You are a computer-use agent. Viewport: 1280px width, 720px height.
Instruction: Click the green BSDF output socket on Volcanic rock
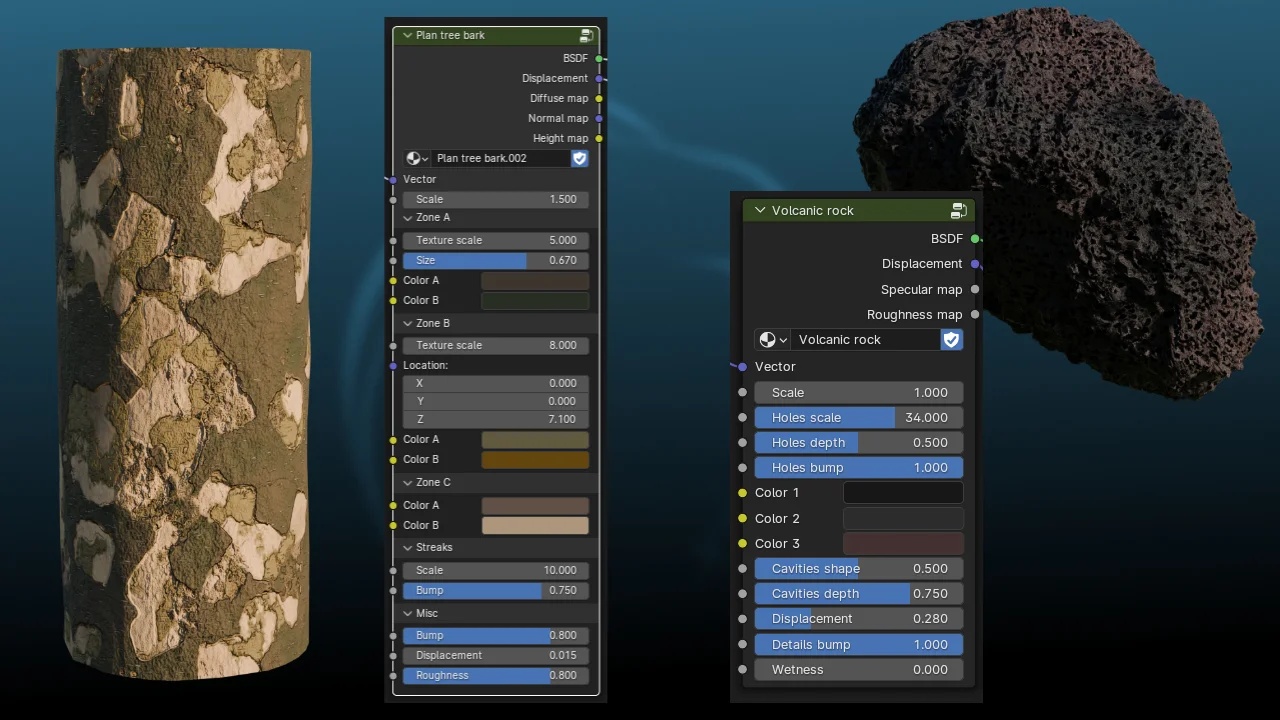coord(975,238)
